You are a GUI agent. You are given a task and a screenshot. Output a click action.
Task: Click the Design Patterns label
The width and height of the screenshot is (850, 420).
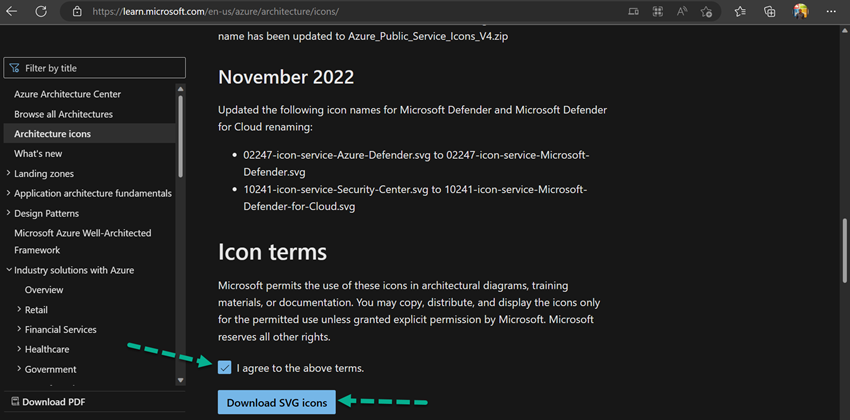47,213
